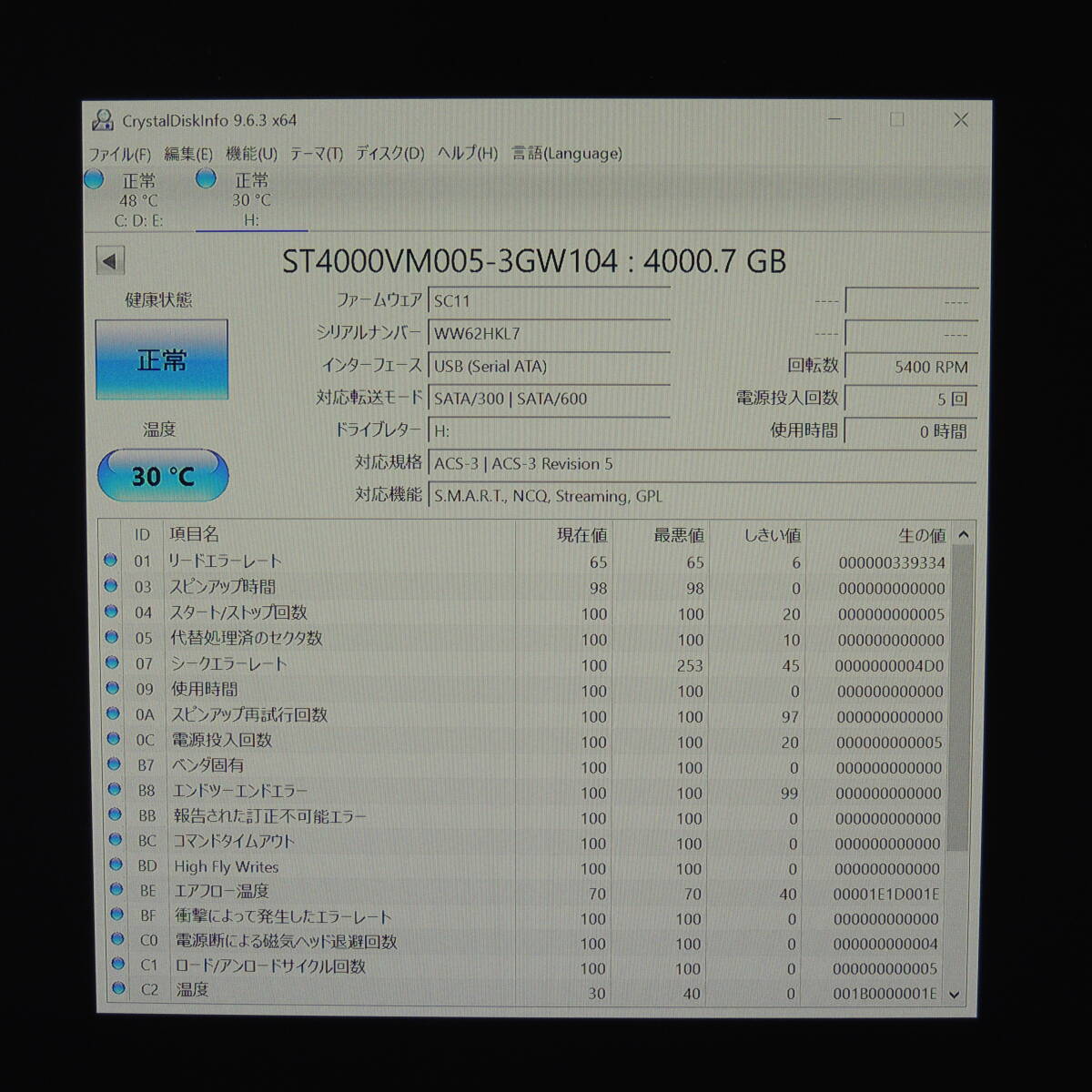1092x1092 pixels.
Task: Click the interface field USB (Serial ATA)
Action: pos(550,367)
